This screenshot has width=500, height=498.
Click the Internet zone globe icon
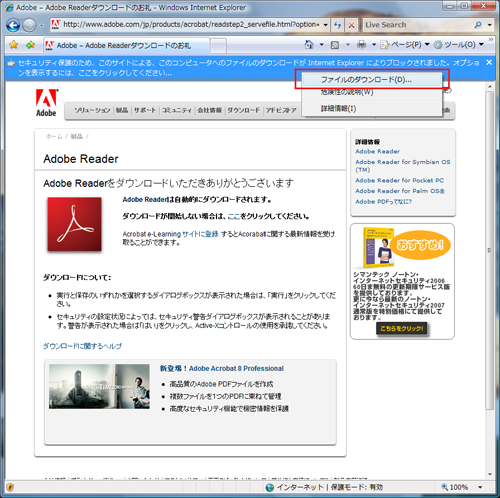(x=270, y=487)
